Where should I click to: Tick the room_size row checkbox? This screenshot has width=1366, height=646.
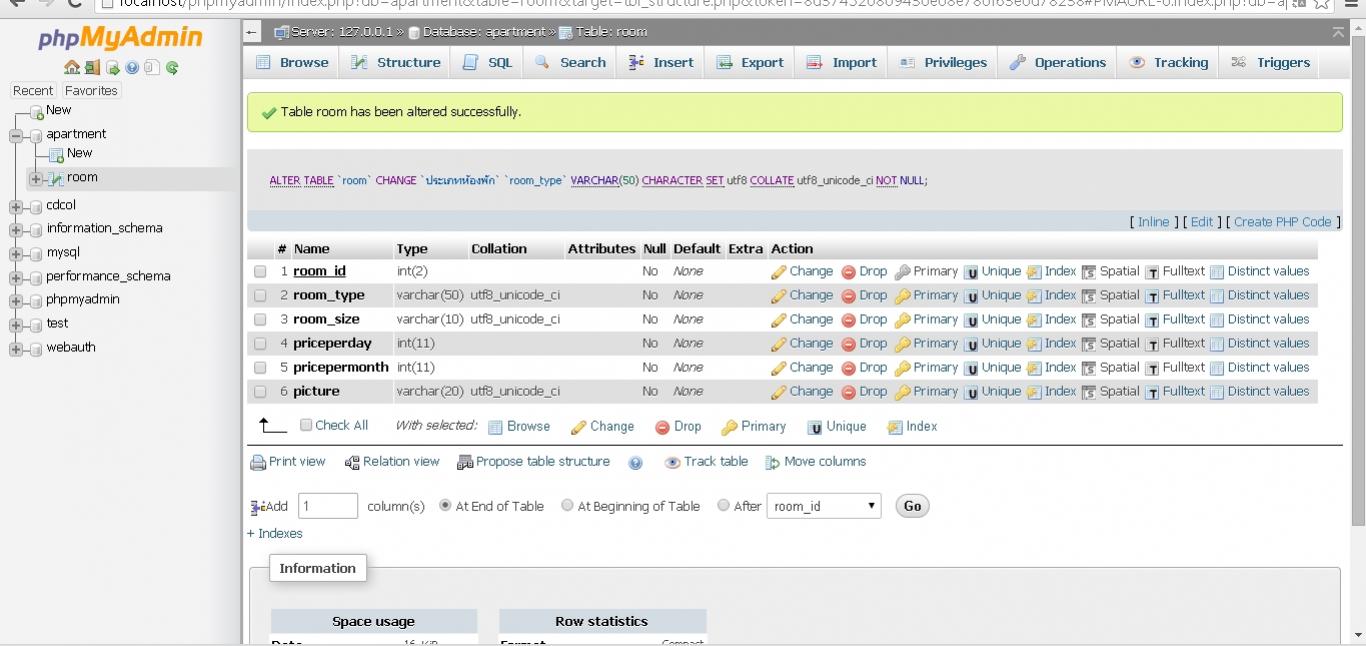point(260,319)
